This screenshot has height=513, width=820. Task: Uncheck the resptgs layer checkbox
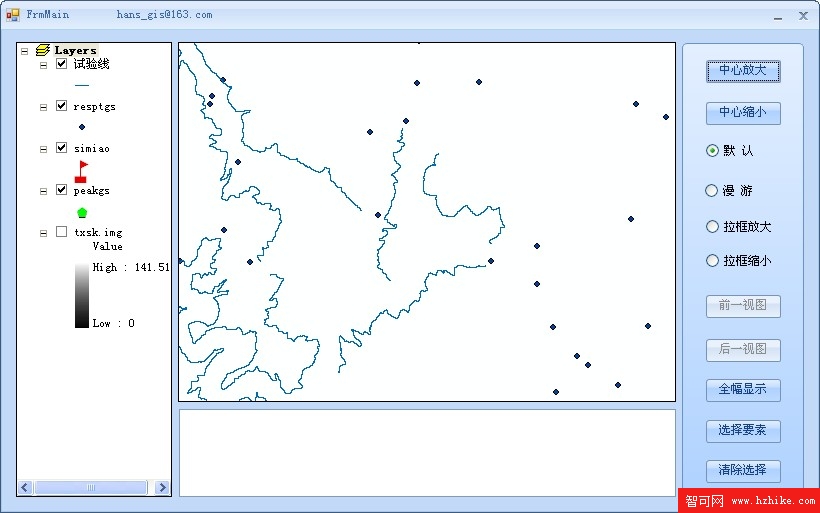(x=61, y=106)
